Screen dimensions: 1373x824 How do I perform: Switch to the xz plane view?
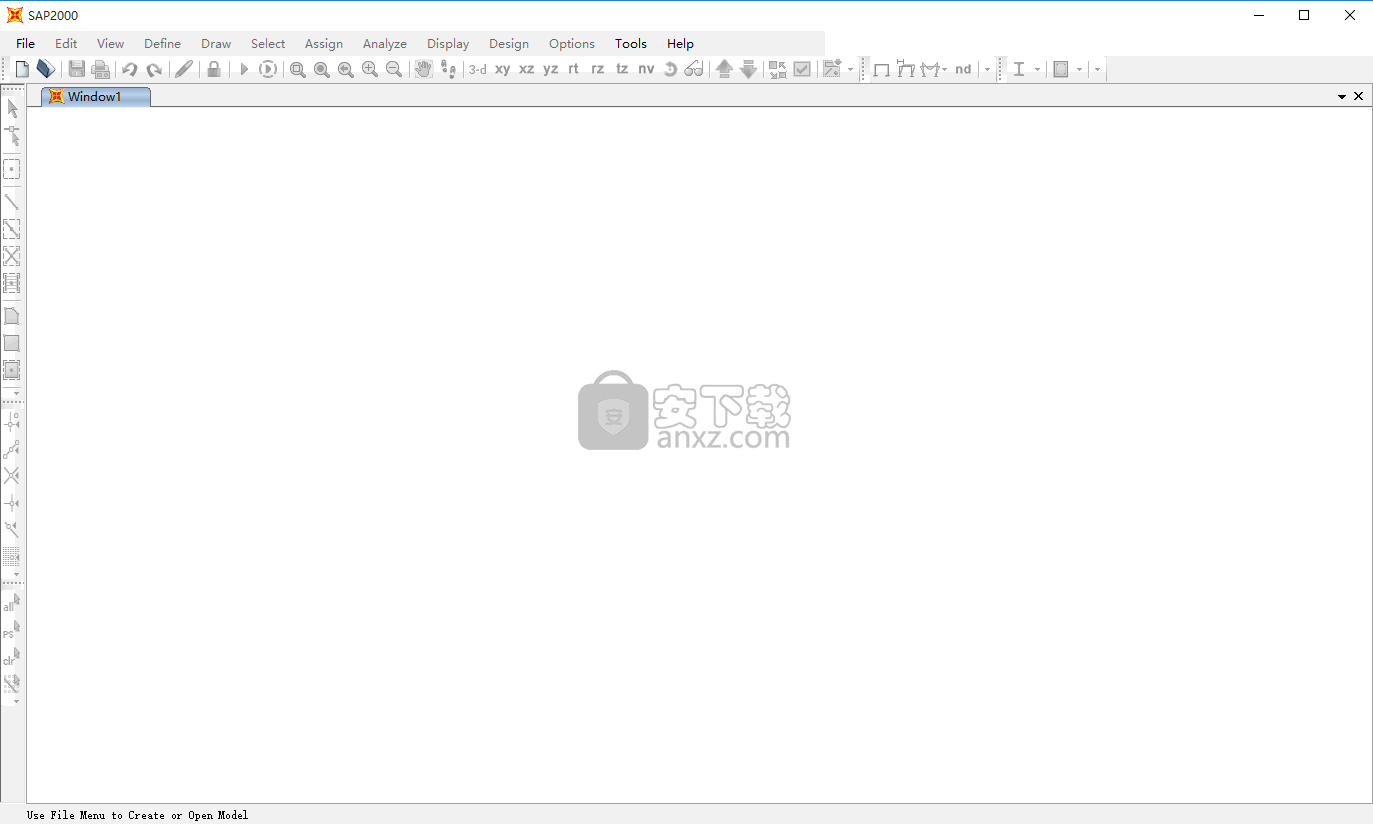point(526,69)
